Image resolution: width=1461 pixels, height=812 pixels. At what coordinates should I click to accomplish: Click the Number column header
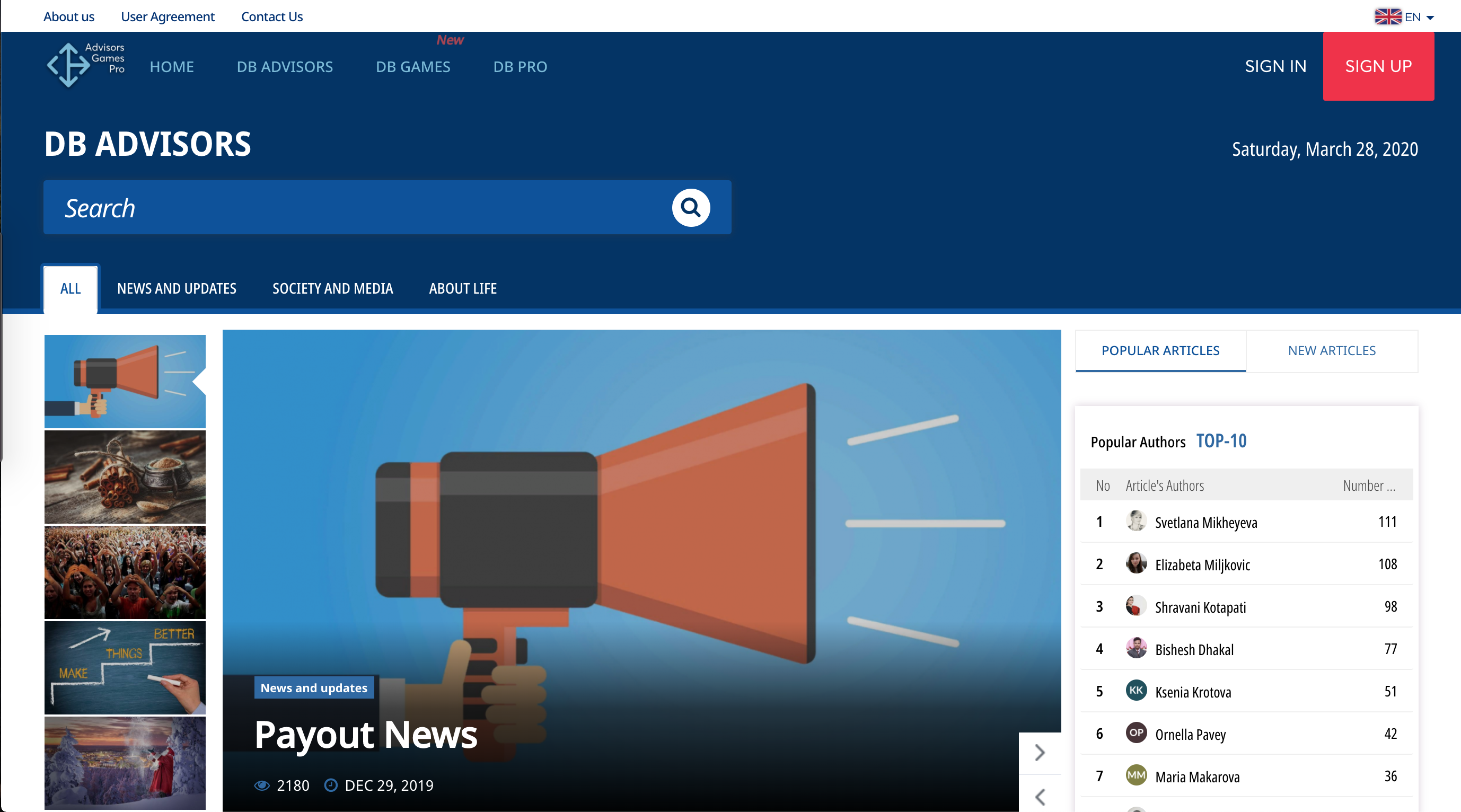coord(1369,486)
